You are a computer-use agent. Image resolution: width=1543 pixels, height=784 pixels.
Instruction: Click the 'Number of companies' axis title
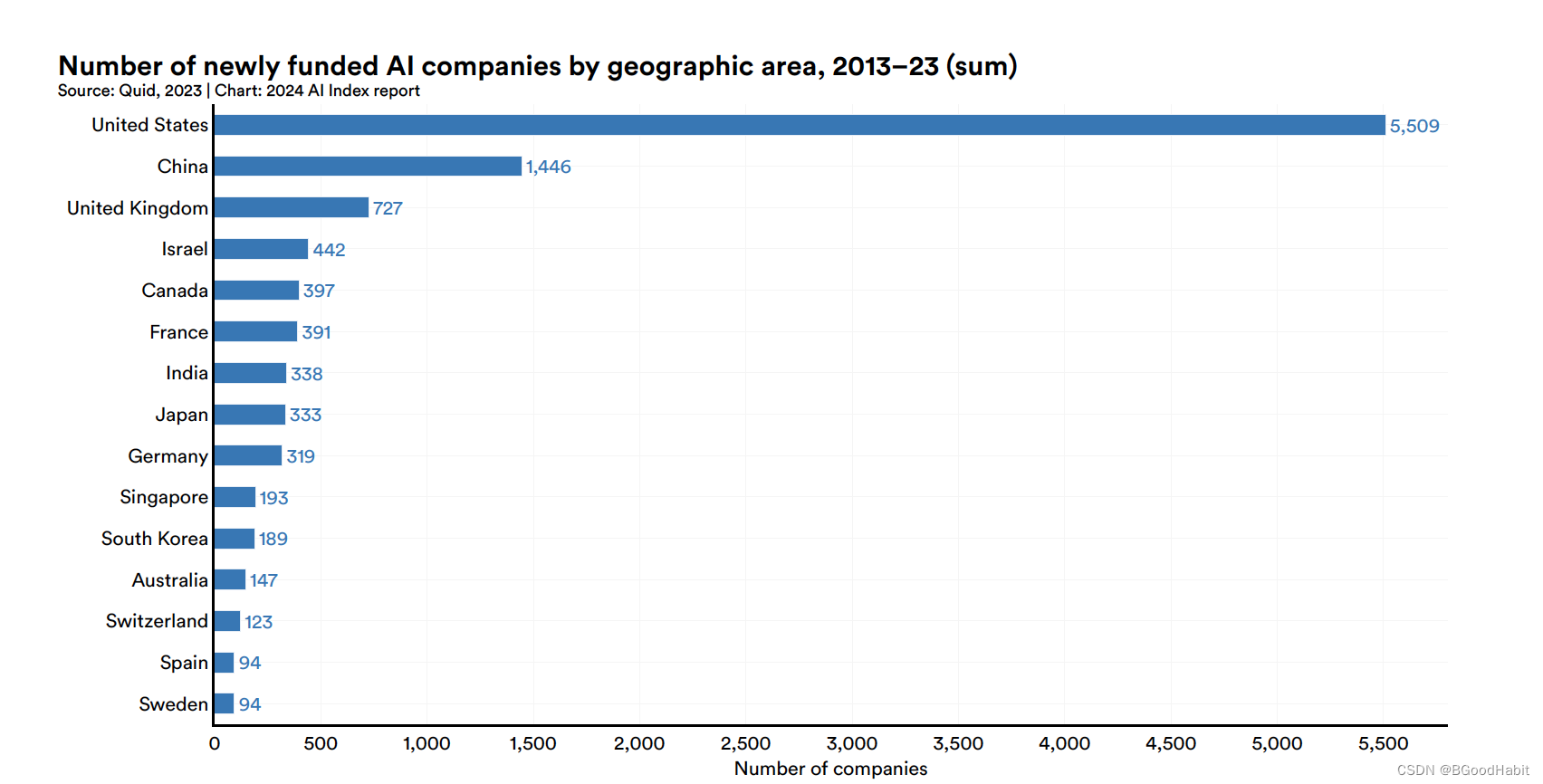[831, 769]
